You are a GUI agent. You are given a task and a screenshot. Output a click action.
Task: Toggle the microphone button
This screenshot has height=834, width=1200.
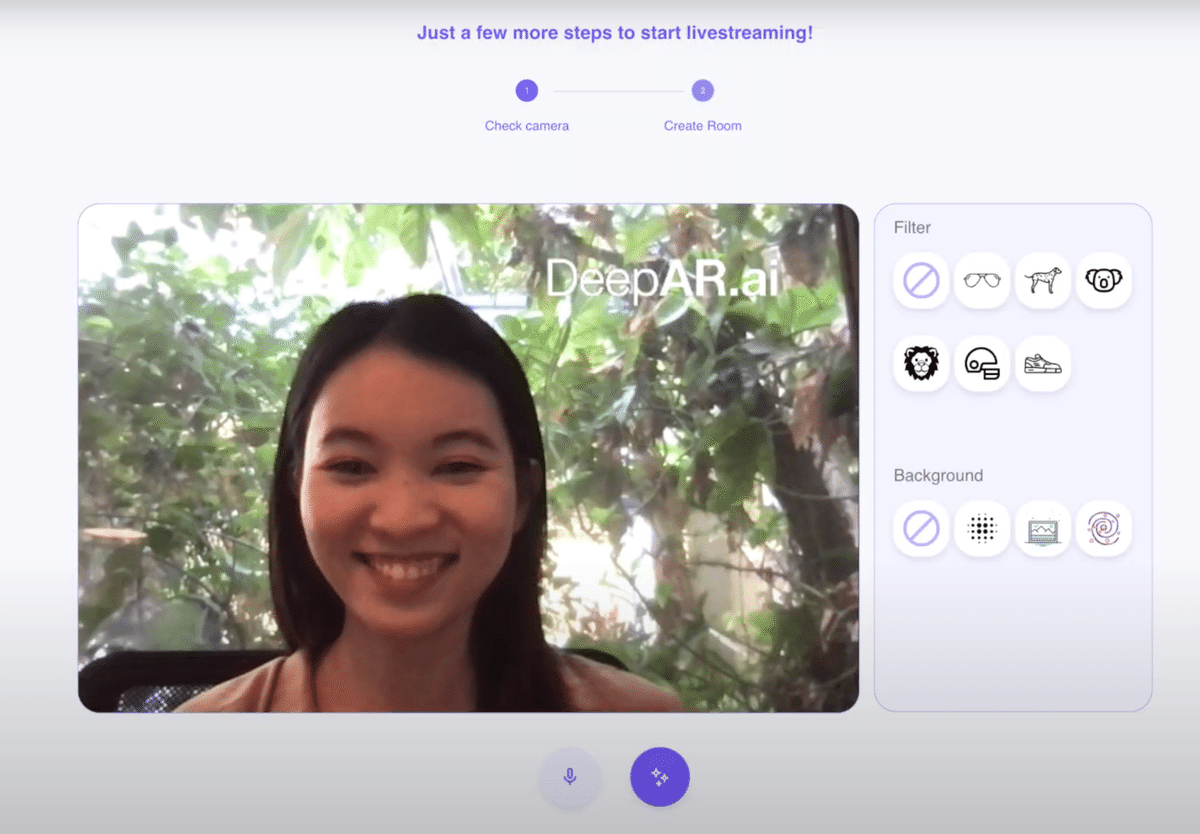click(570, 777)
